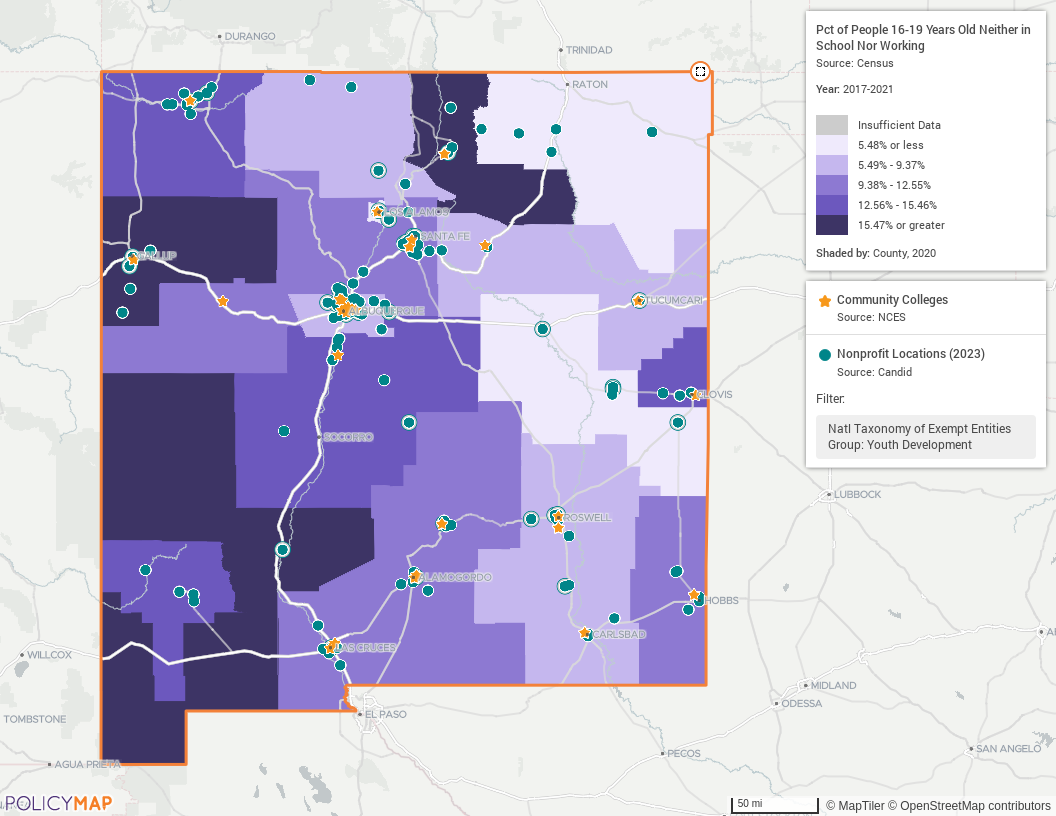Click the 'Insufficient Data' gray legend swatch

832,125
